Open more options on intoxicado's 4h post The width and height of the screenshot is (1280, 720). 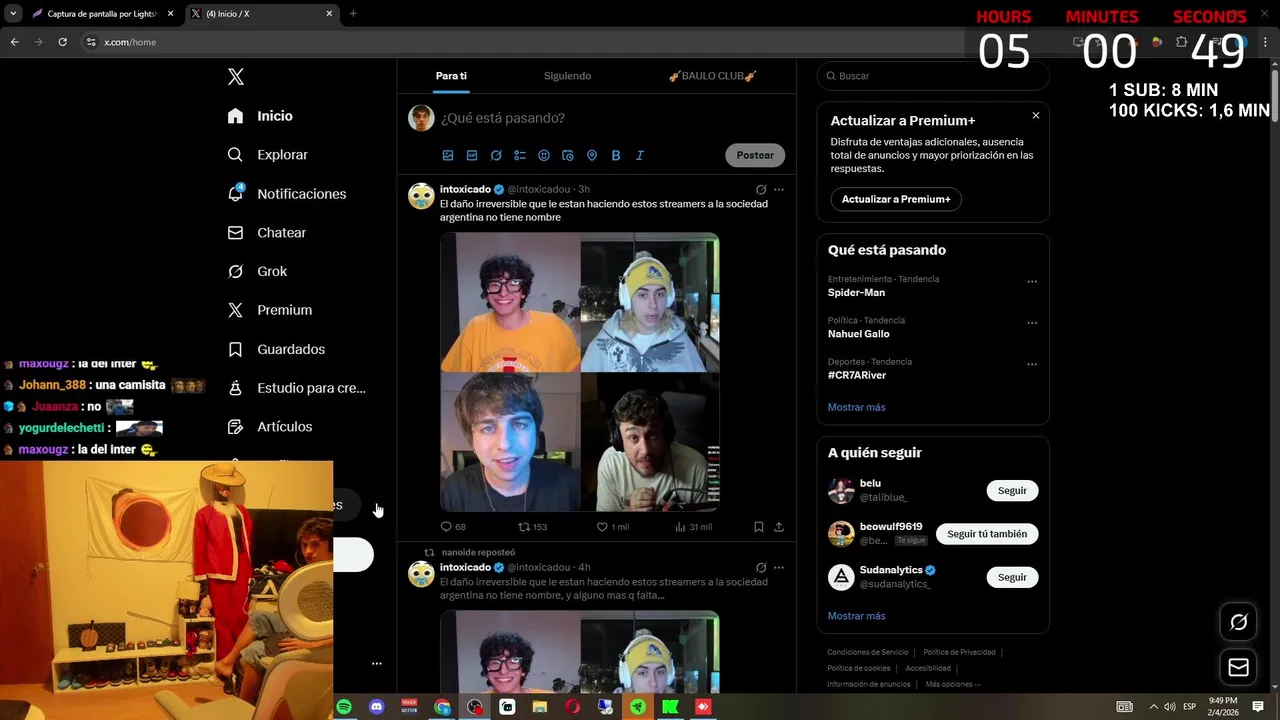pyautogui.click(x=779, y=567)
